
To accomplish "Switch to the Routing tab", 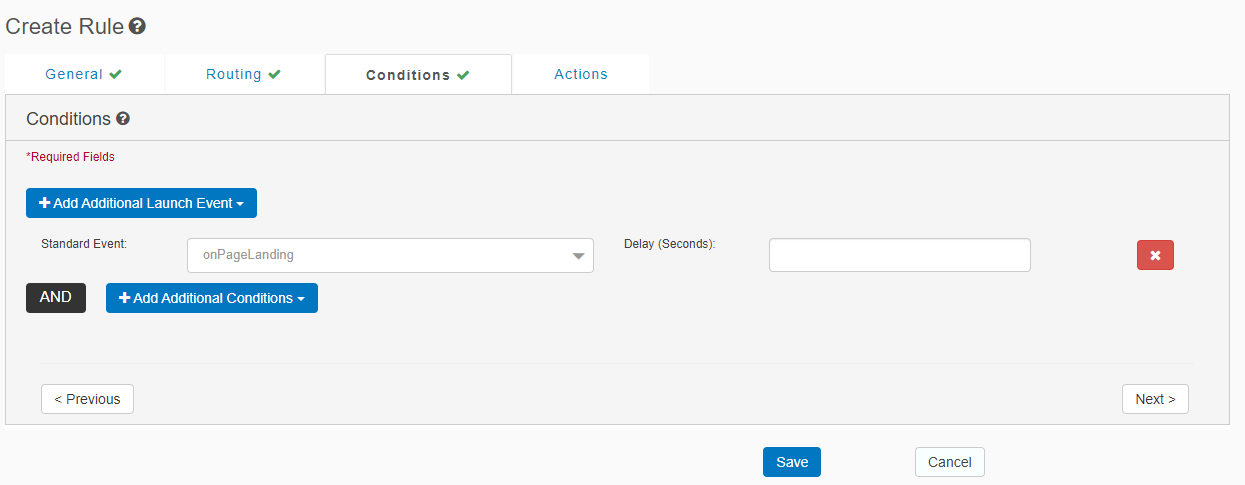I will (234, 74).
